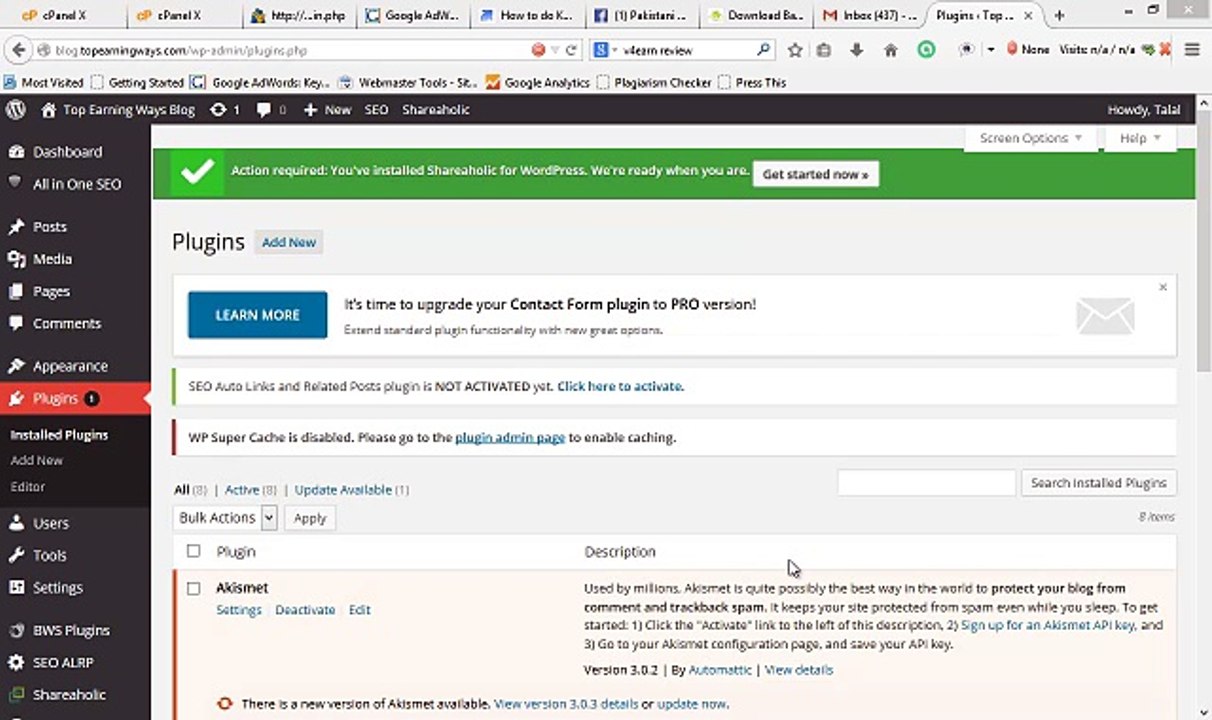Open browser downloads arrow icon

click(857, 50)
